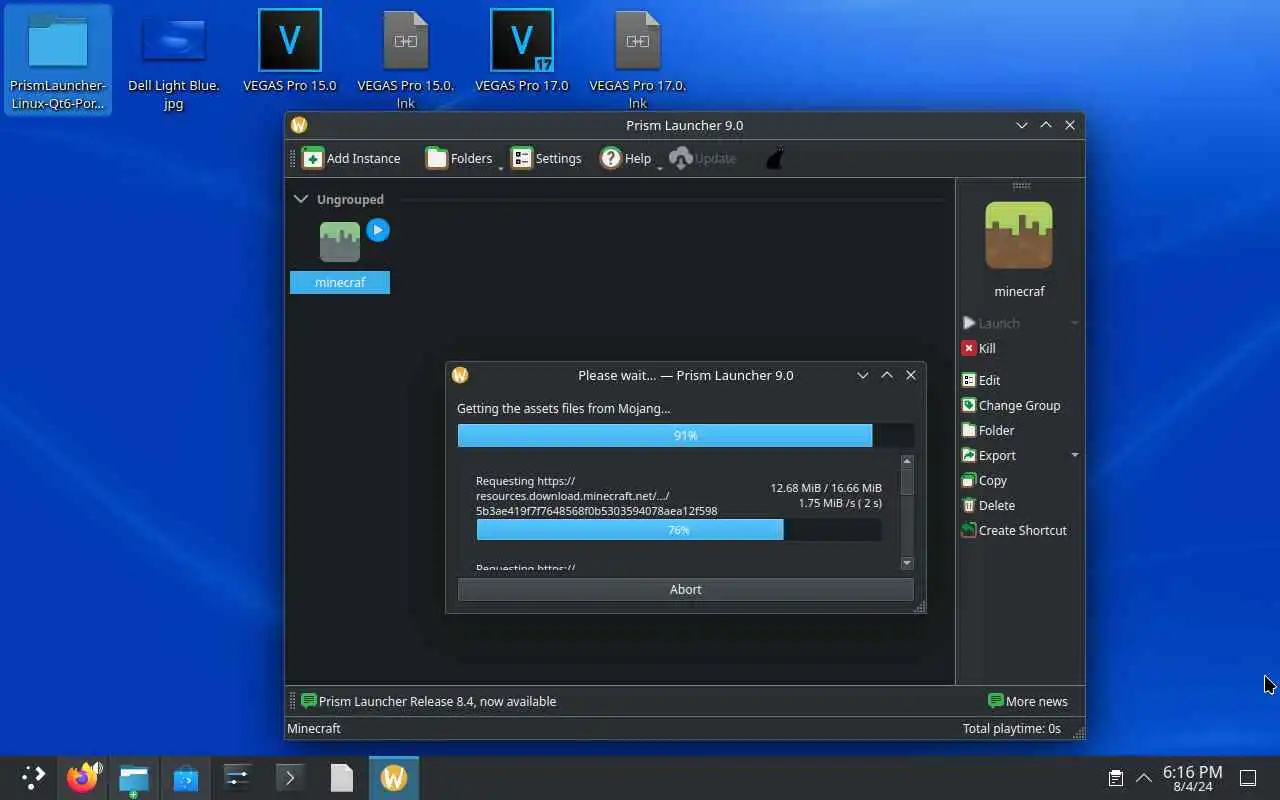The image size is (1280, 800).
Task: Click the '12.68 MiB / 16.66 MiB' download size
Action: 826,488
